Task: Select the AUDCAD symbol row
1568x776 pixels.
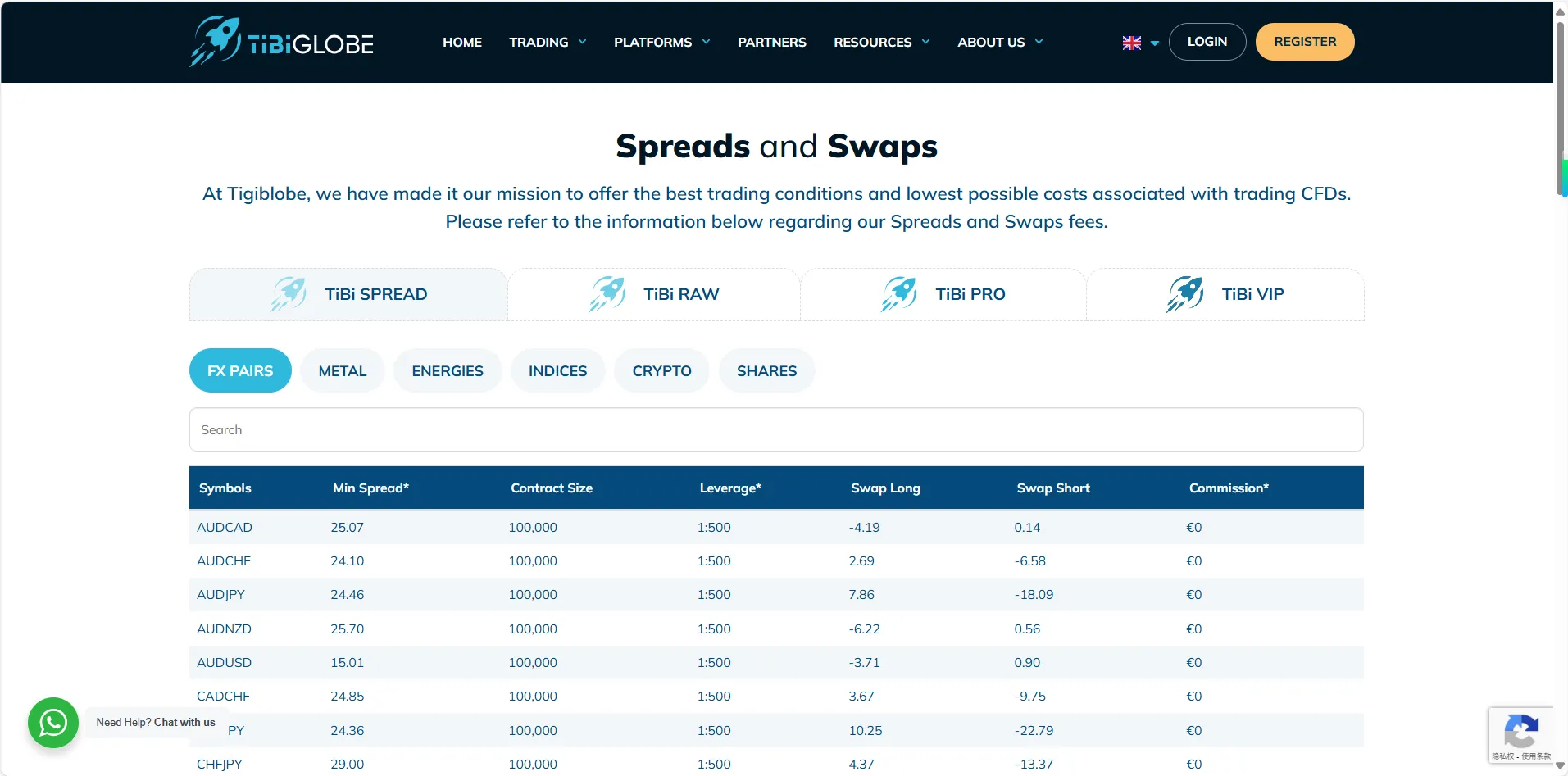Action: (776, 527)
